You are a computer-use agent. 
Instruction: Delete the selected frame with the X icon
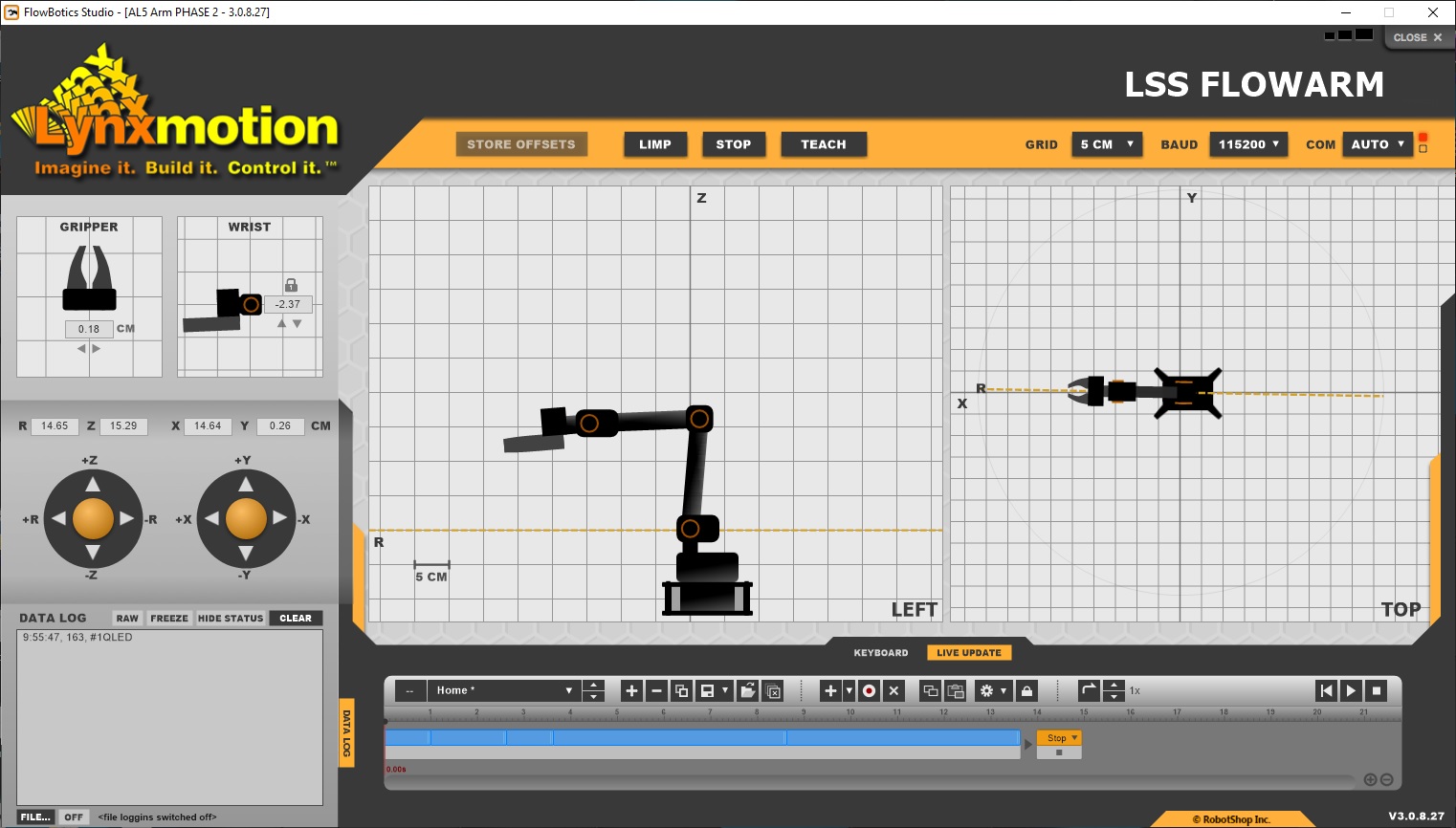[893, 690]
